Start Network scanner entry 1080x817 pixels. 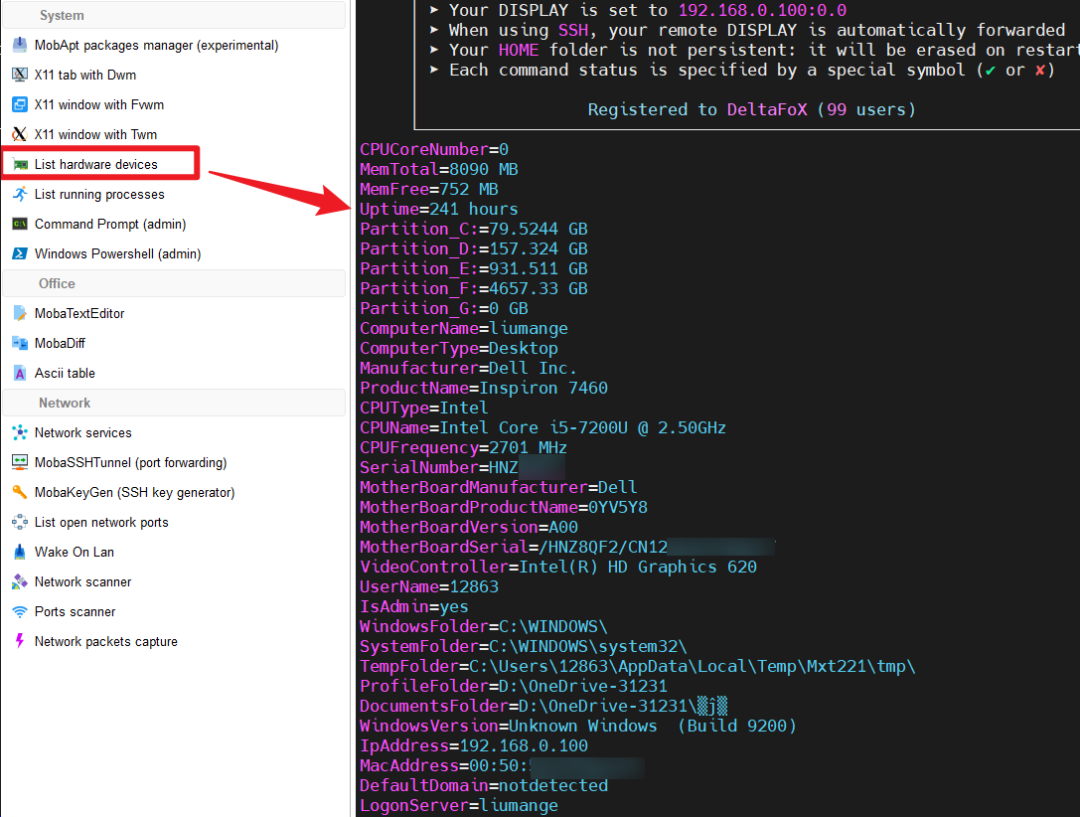pyautogui.click(x=83, y=581)
